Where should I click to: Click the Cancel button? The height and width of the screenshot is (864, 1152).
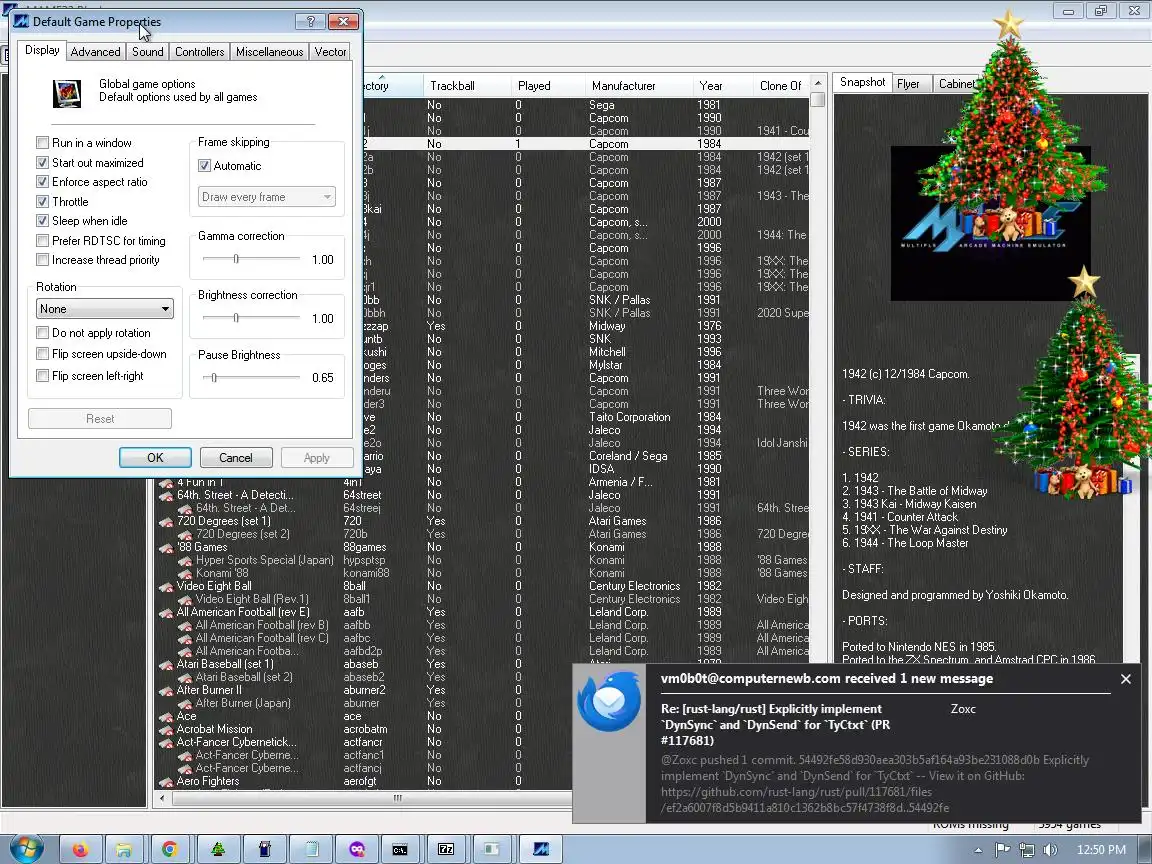click(236, 458)
